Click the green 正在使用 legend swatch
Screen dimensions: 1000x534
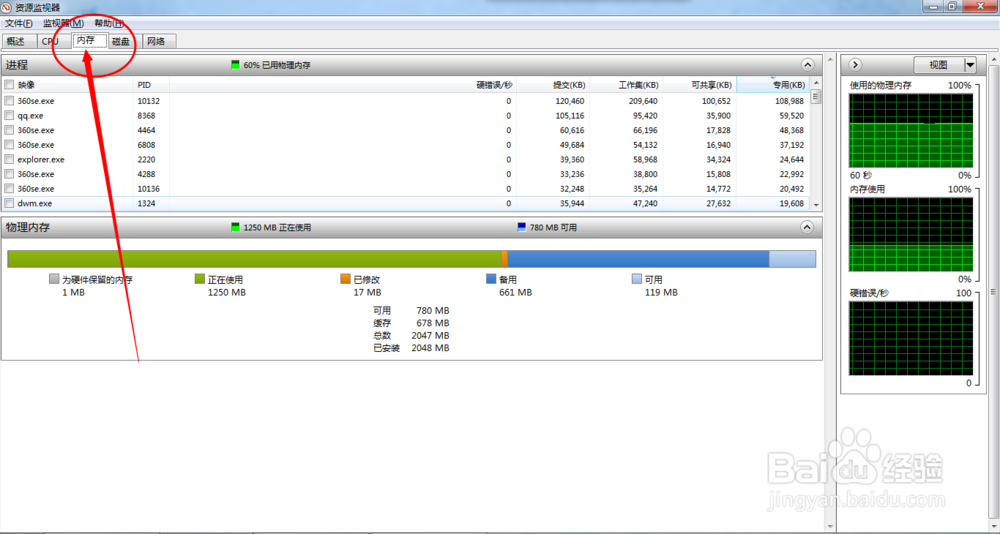click(200, 279)
